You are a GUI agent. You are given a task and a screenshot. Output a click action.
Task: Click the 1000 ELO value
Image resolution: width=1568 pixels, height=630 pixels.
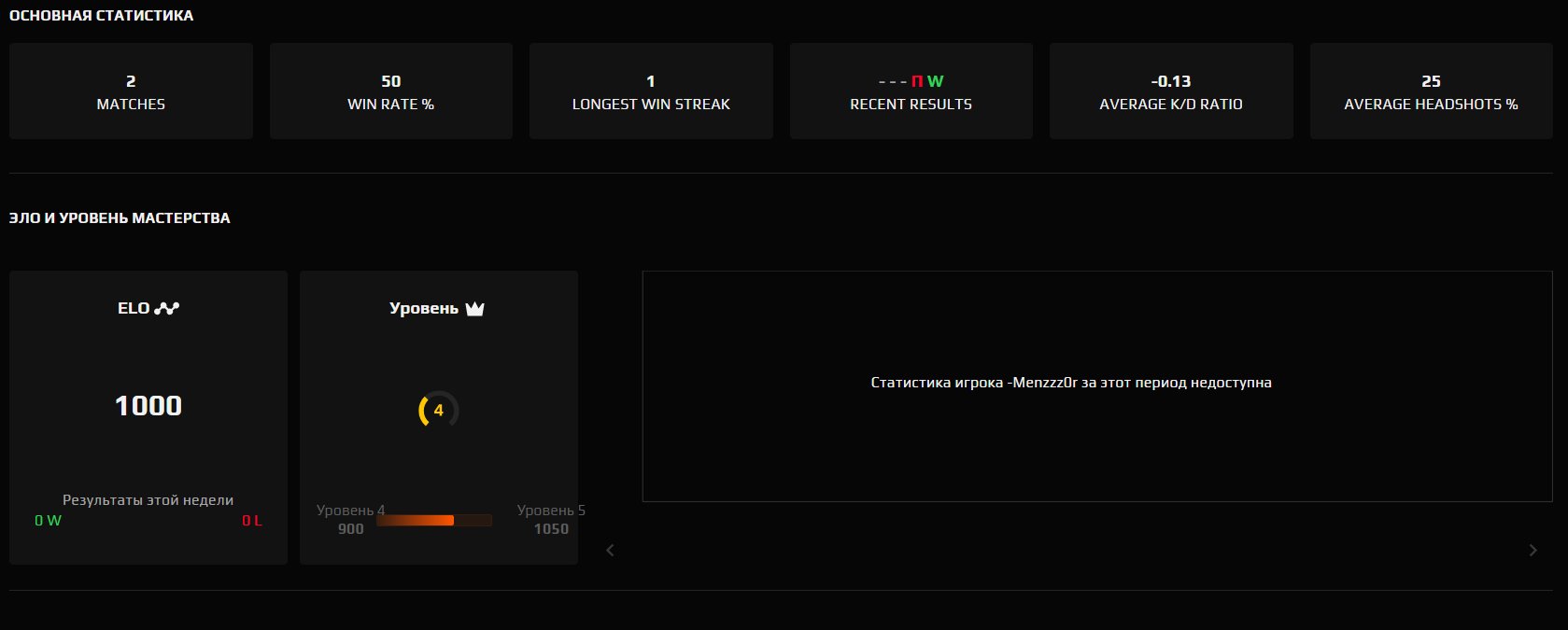148,406
